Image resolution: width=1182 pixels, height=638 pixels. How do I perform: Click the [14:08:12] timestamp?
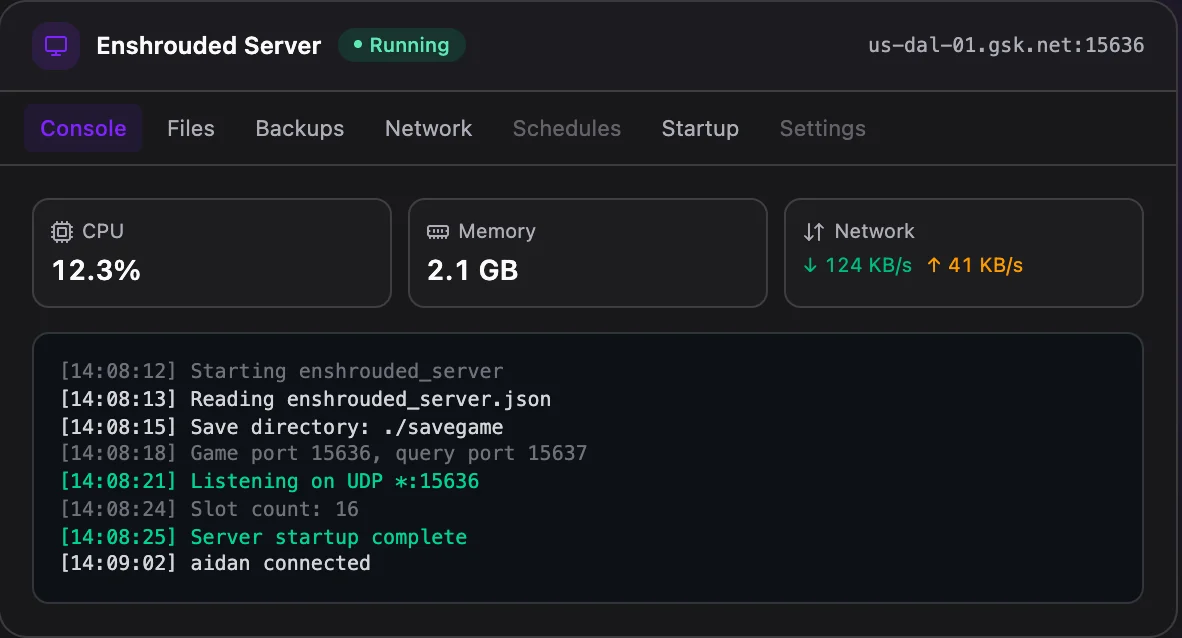tap(118, 371)
